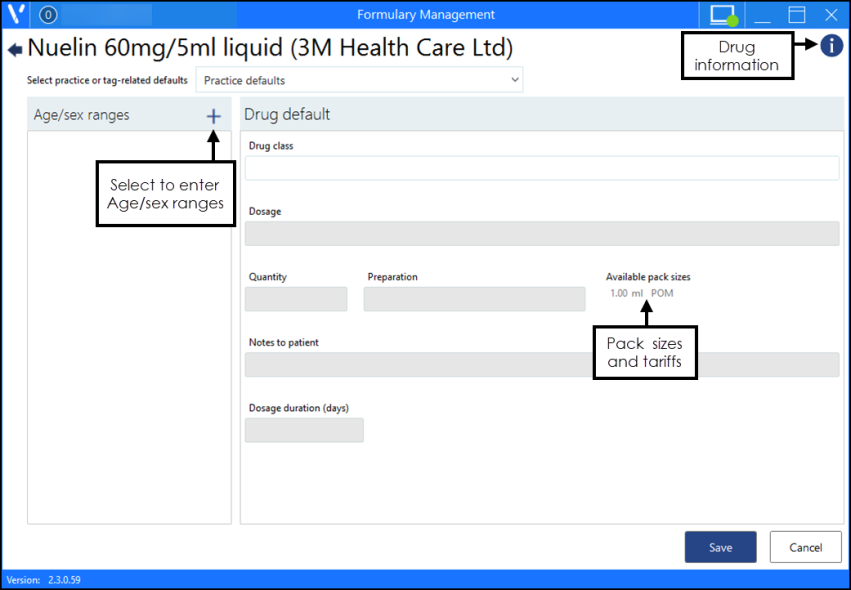Click the Vision V logo icon

[x=16, y=15]
